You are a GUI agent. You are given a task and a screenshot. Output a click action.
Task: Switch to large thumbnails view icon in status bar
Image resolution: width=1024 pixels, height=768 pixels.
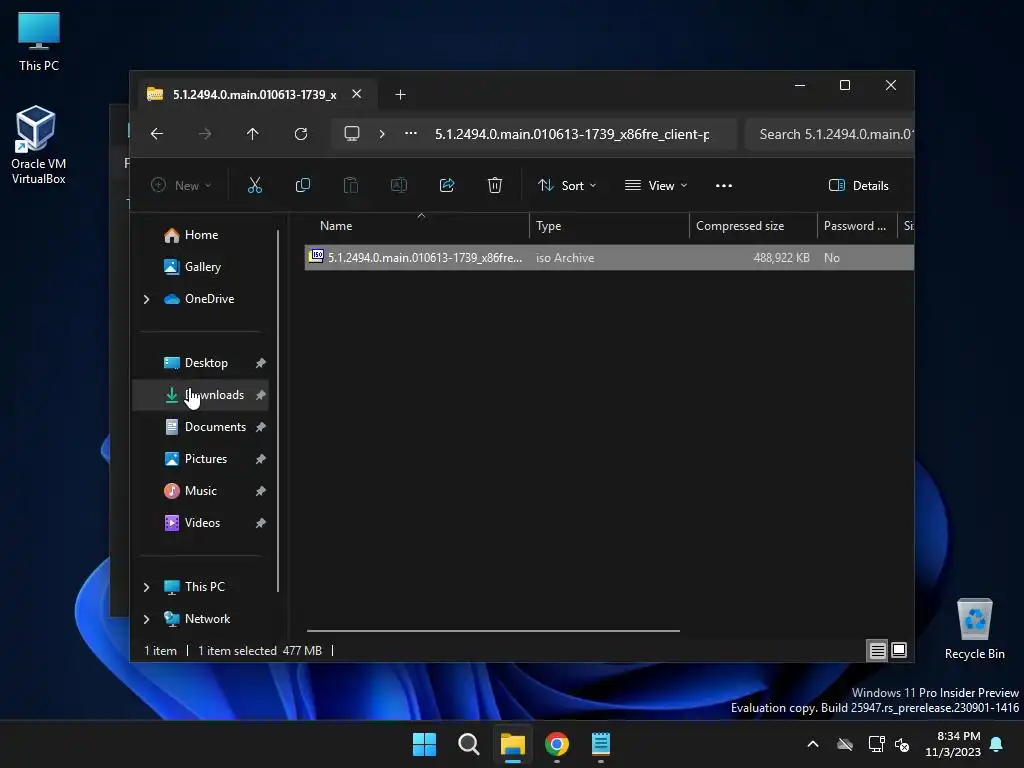click(899, 650)
